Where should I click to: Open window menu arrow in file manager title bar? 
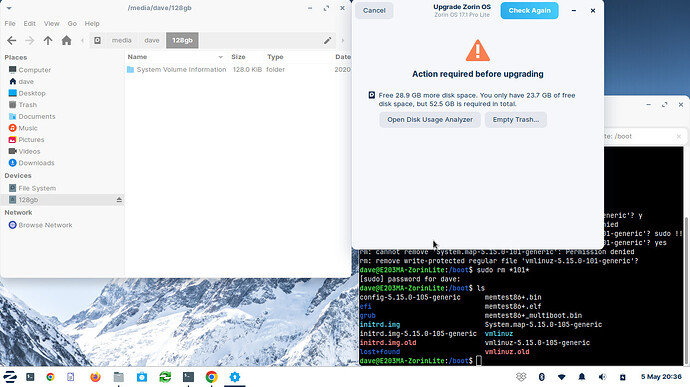pos(9,8)
